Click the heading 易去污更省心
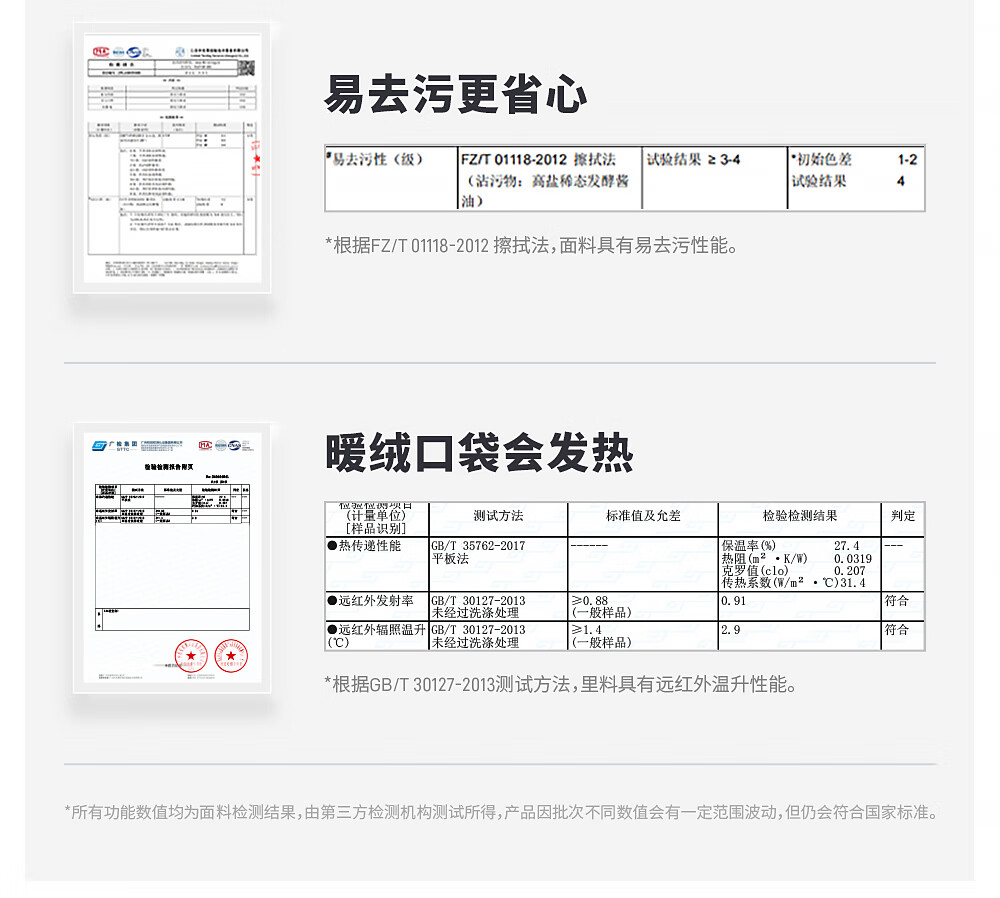Image resolution: width=1000 pixels, height=898 pixels. pyautogui.click(x=455, y=94)
